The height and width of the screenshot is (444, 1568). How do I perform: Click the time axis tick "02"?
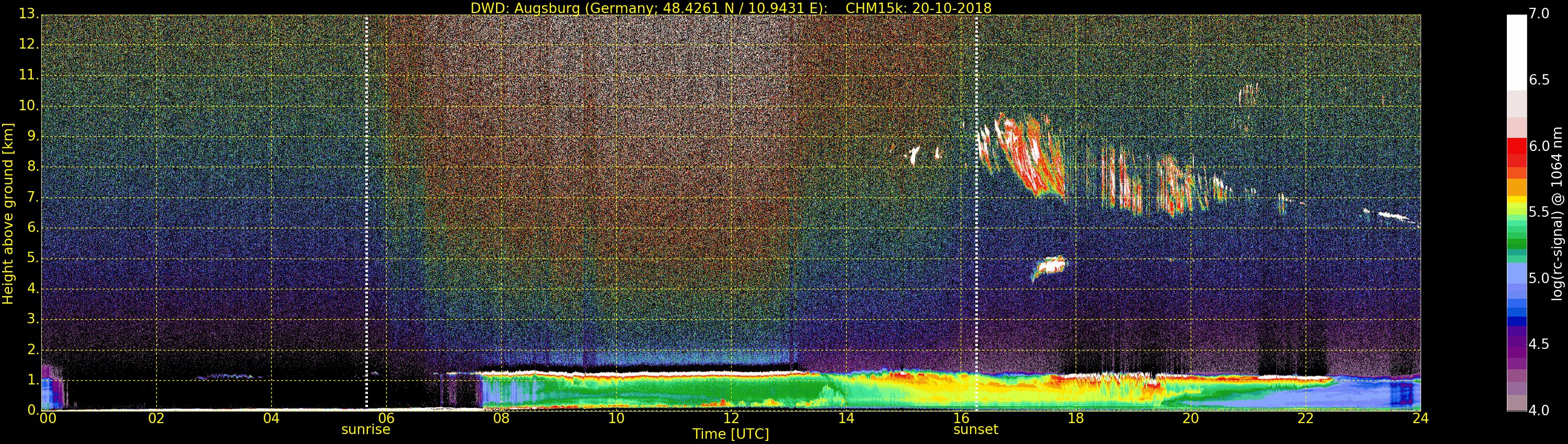[x=156, y=418]
